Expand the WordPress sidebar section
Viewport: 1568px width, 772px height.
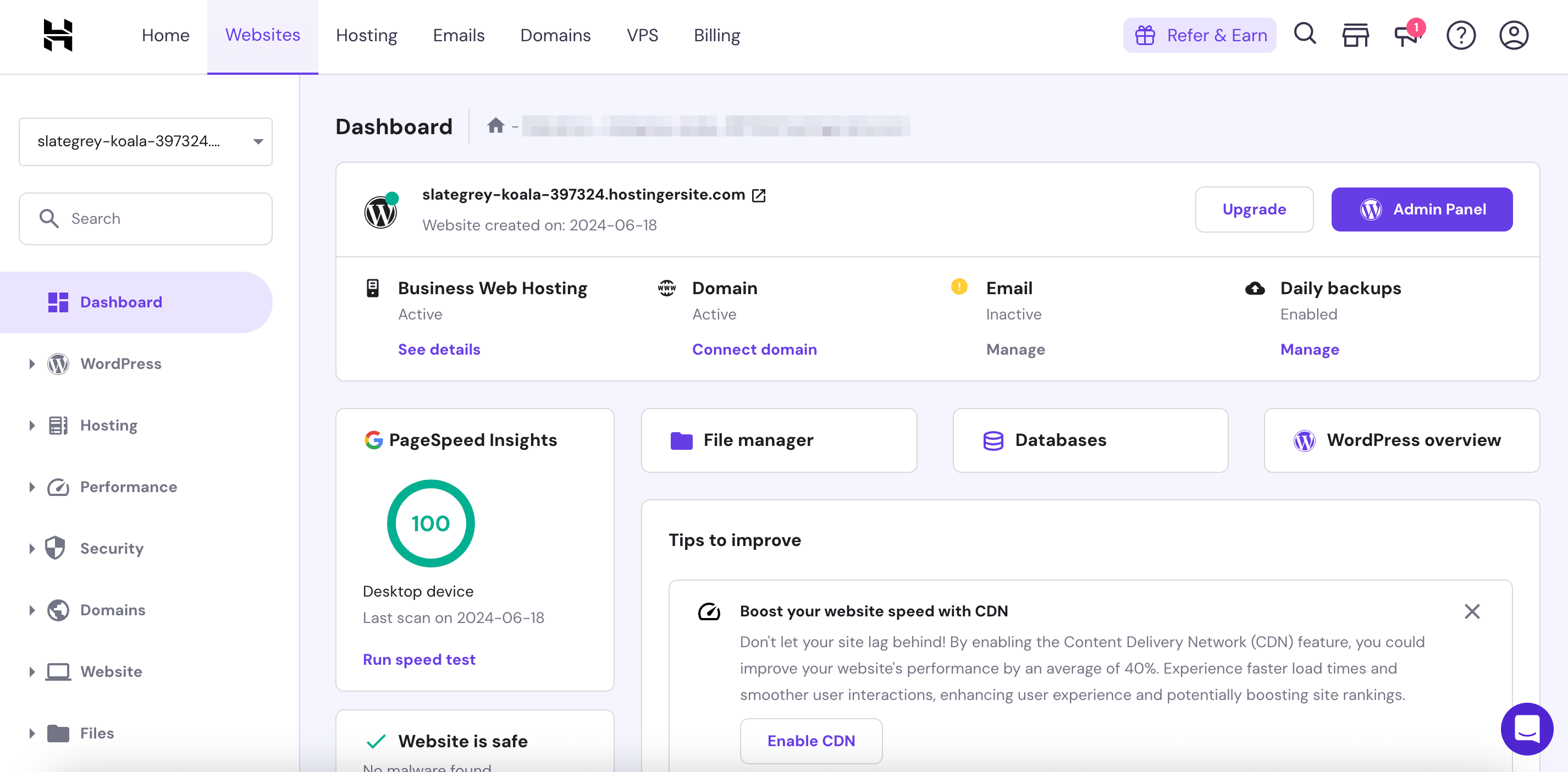[x=32, y=364]
